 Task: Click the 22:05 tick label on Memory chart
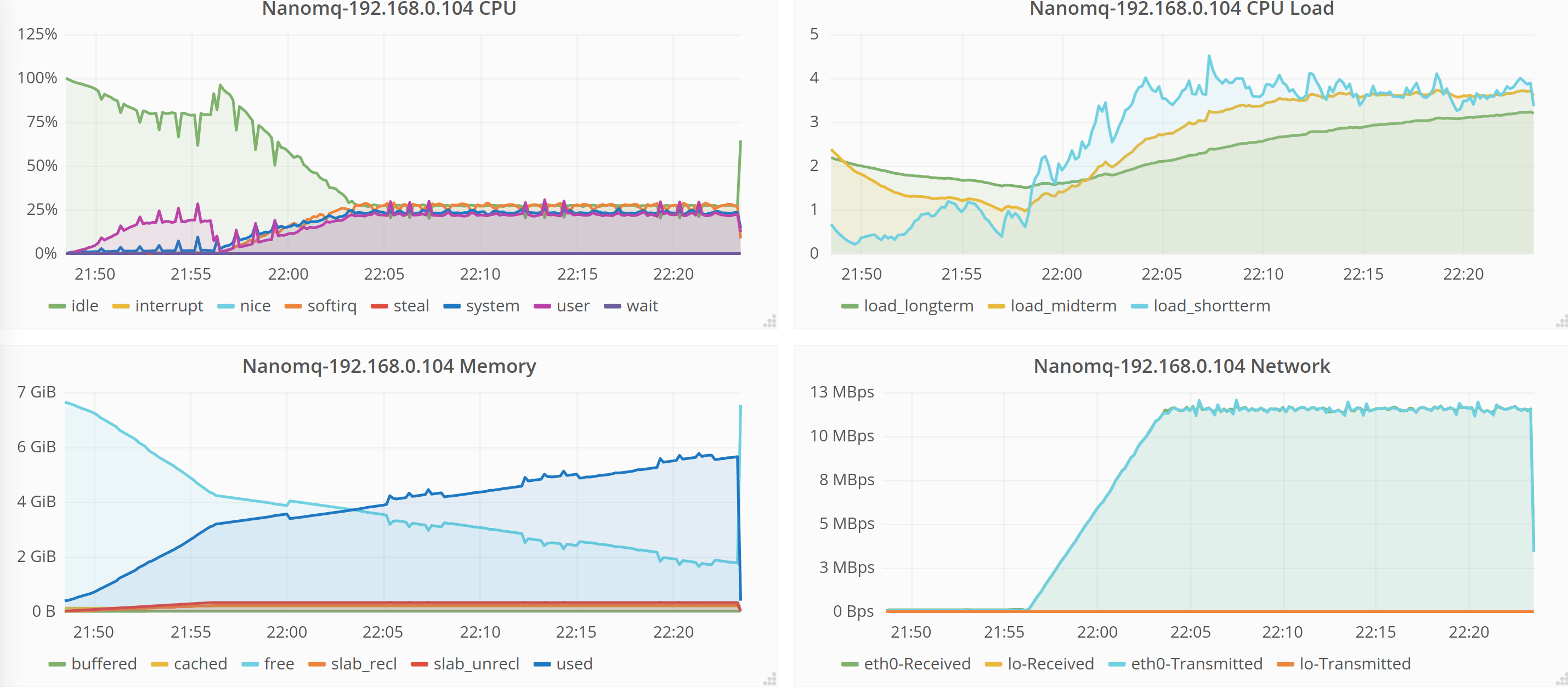pos(382,632)
